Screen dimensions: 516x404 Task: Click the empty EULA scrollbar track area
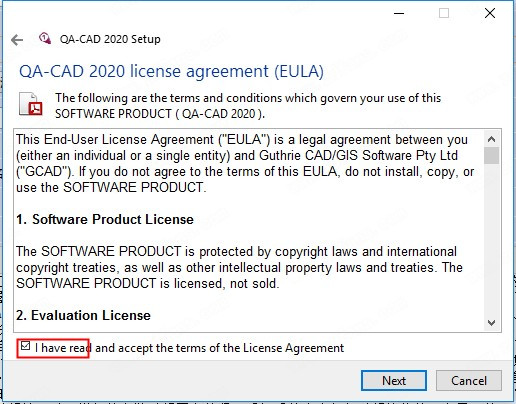click(x=491, y=239)
